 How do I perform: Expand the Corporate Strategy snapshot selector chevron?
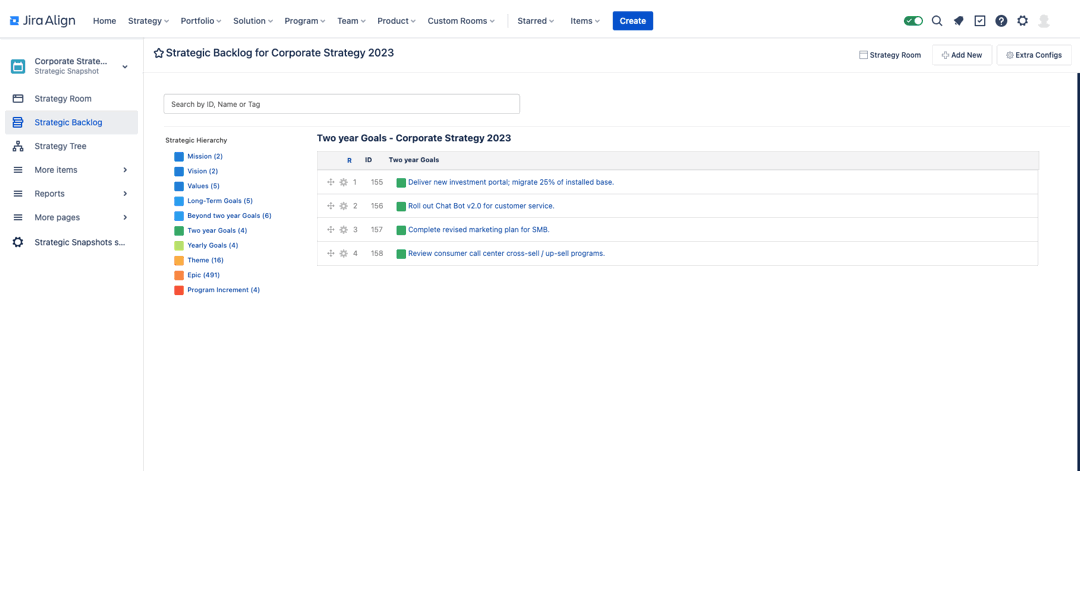(x=124, y=66)
